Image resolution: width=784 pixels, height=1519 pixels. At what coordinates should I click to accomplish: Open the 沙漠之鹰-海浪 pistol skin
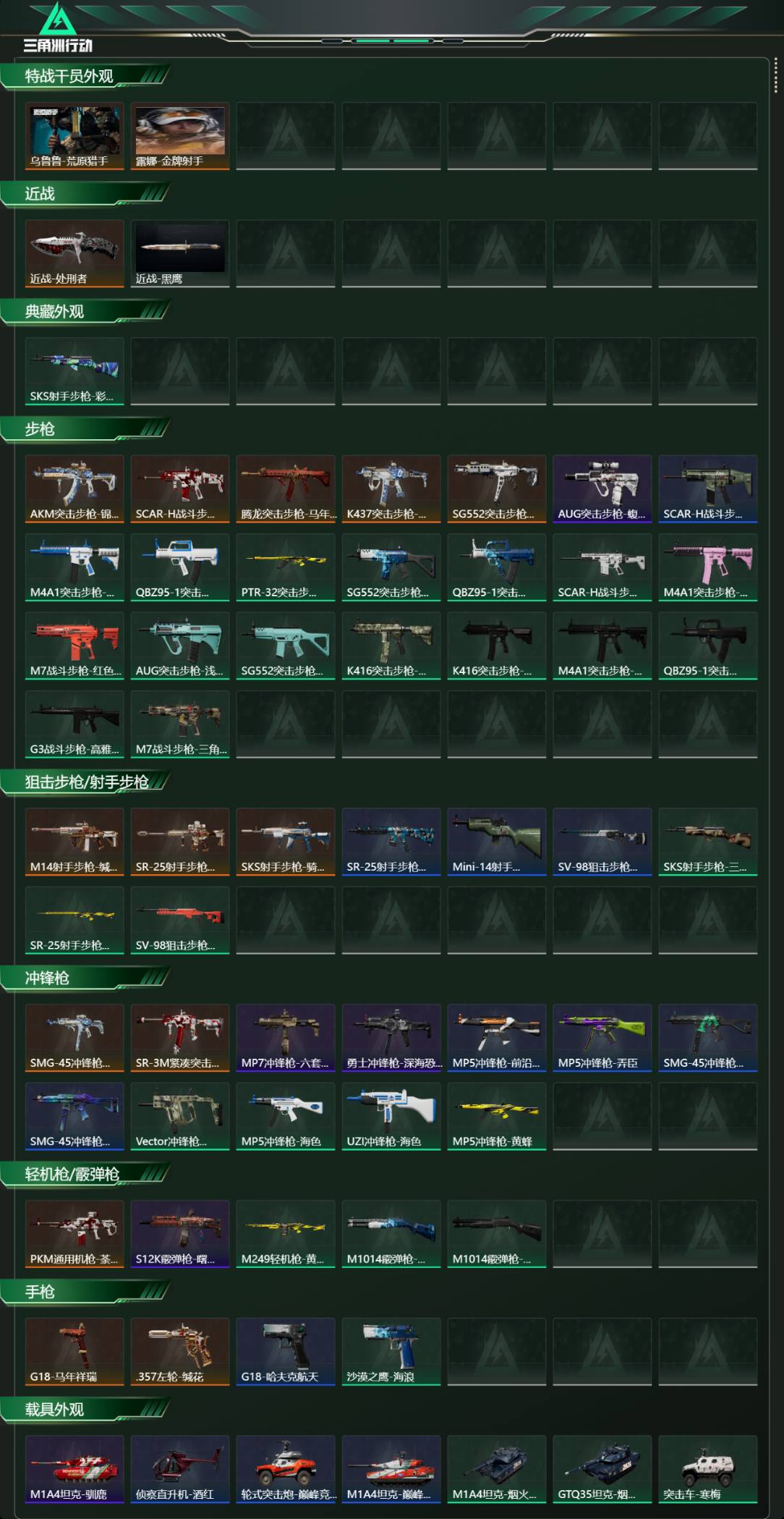click(x=391, y=1352)
